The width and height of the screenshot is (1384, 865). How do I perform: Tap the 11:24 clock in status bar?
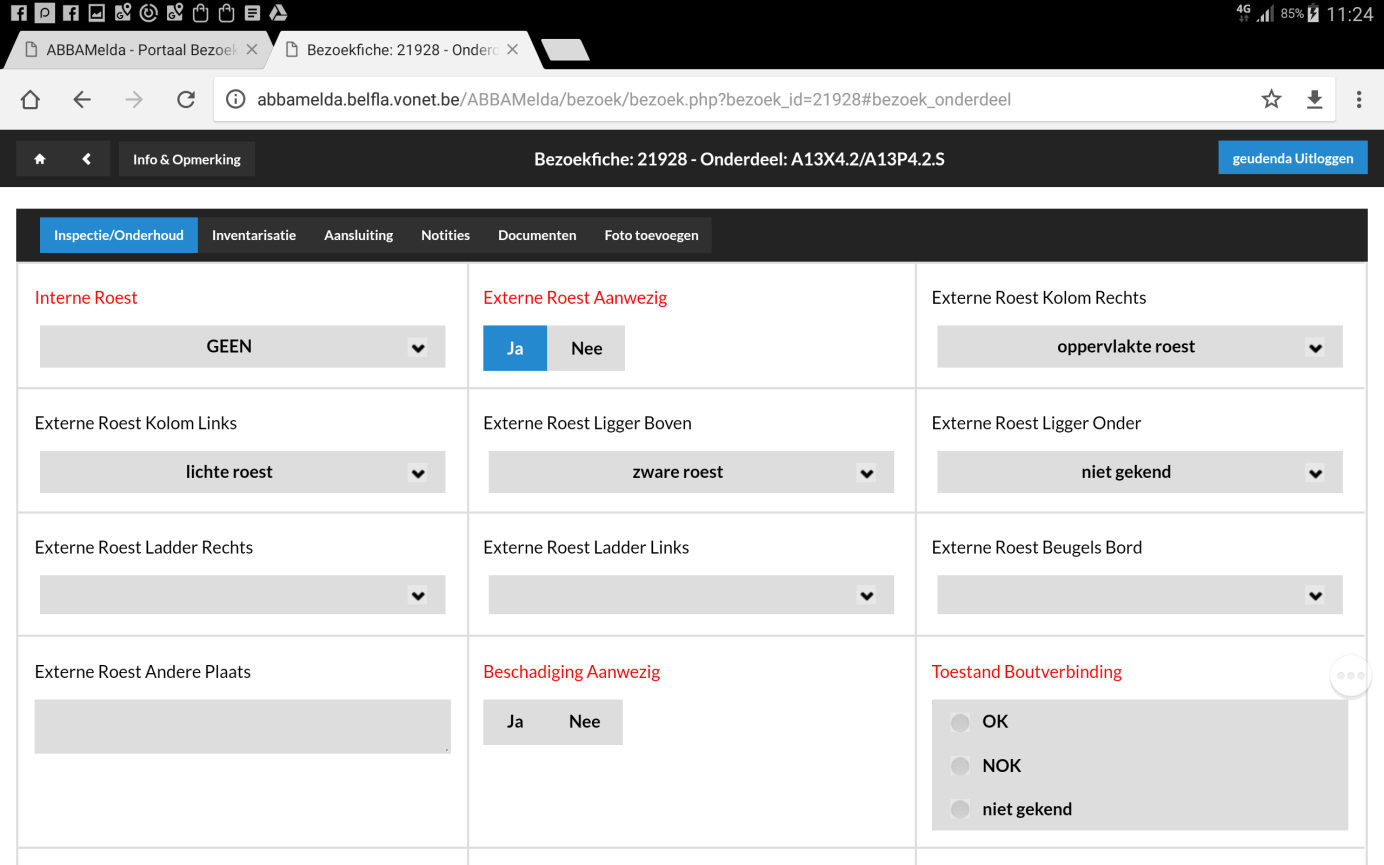tap(1350, 14)
